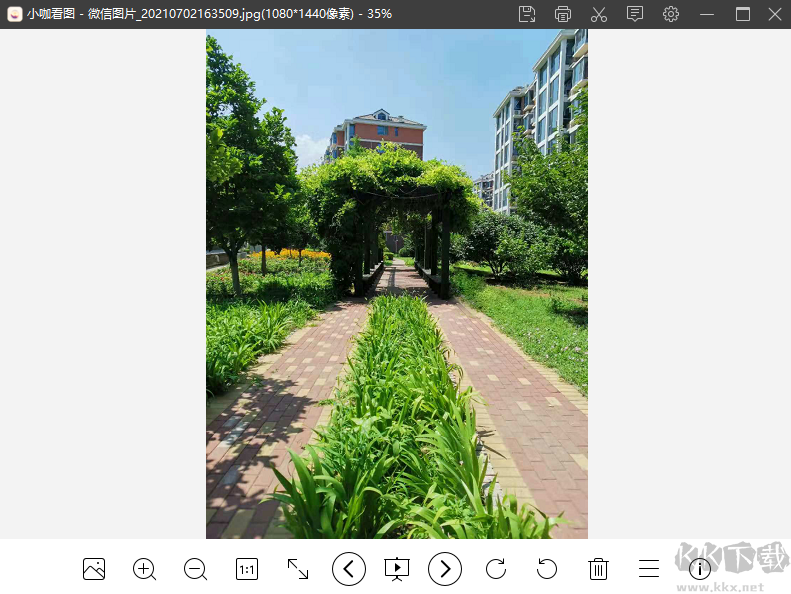The height and width of the screenshot is (594, 791).
Task: Rotate the image clockwise
Action: (496, 569)
